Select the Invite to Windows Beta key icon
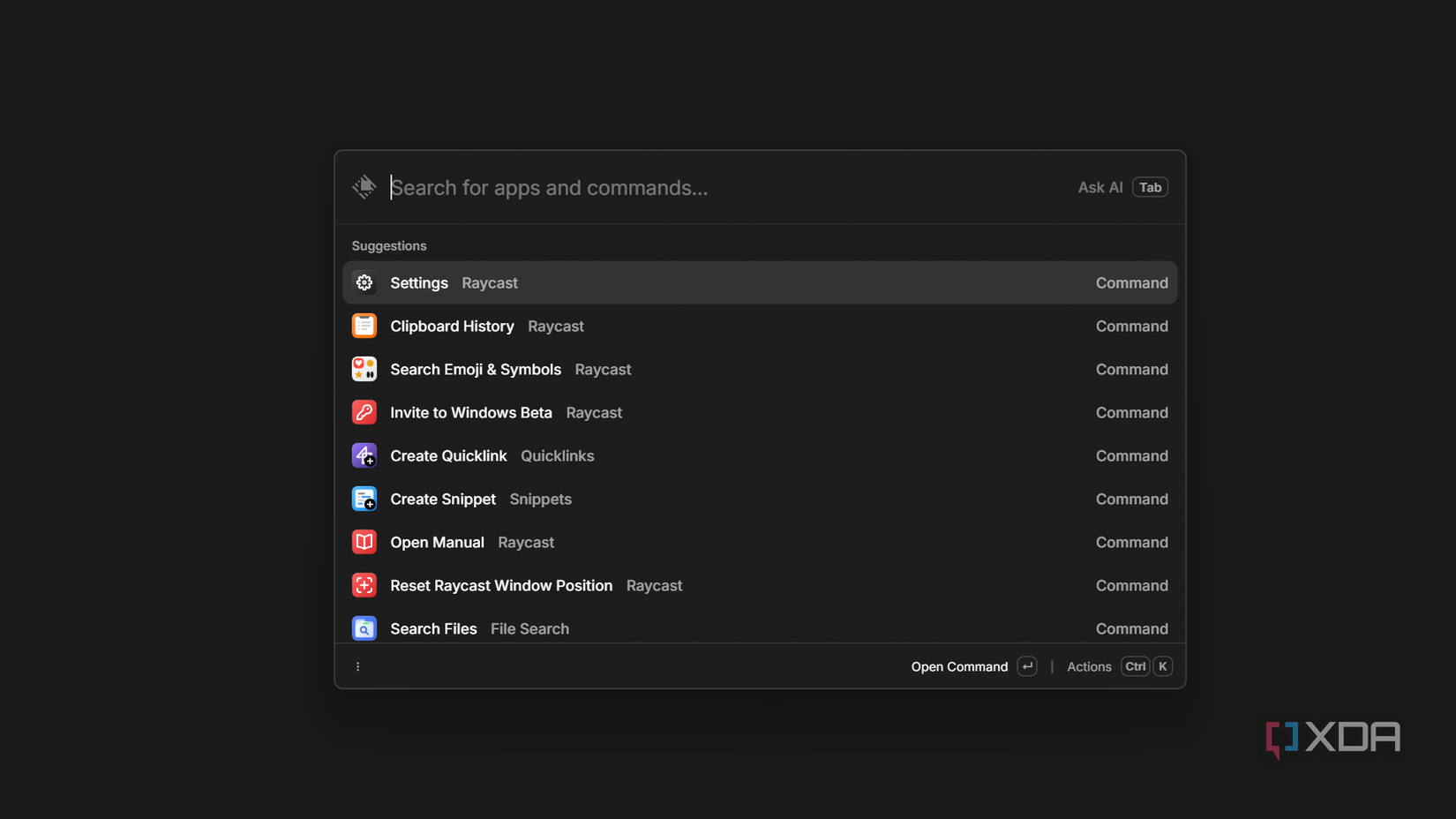The height and width of the screenshot is (819, 1456). click(364, 412)
